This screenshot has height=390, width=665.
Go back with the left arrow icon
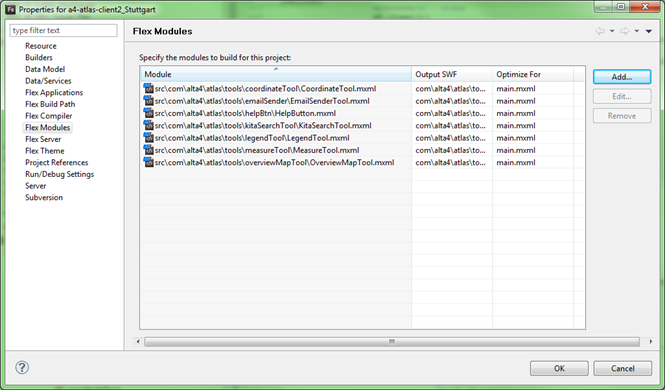[x=600, y=31]
